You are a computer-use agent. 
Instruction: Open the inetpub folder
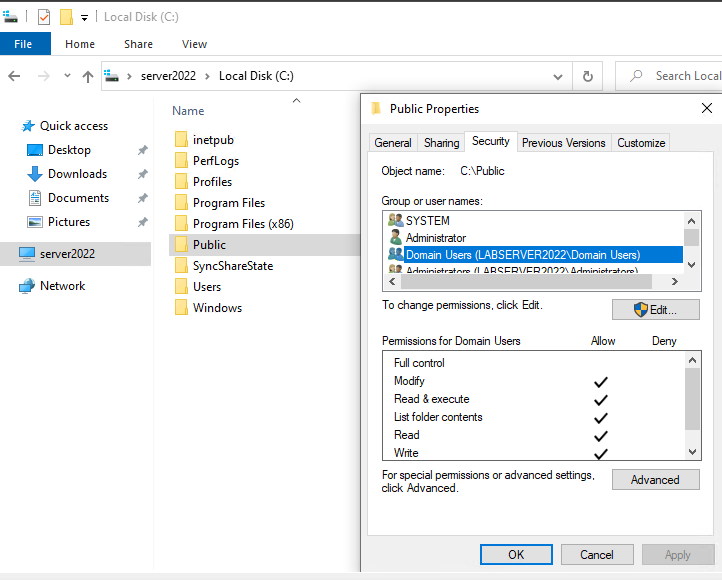coord(212,140)
